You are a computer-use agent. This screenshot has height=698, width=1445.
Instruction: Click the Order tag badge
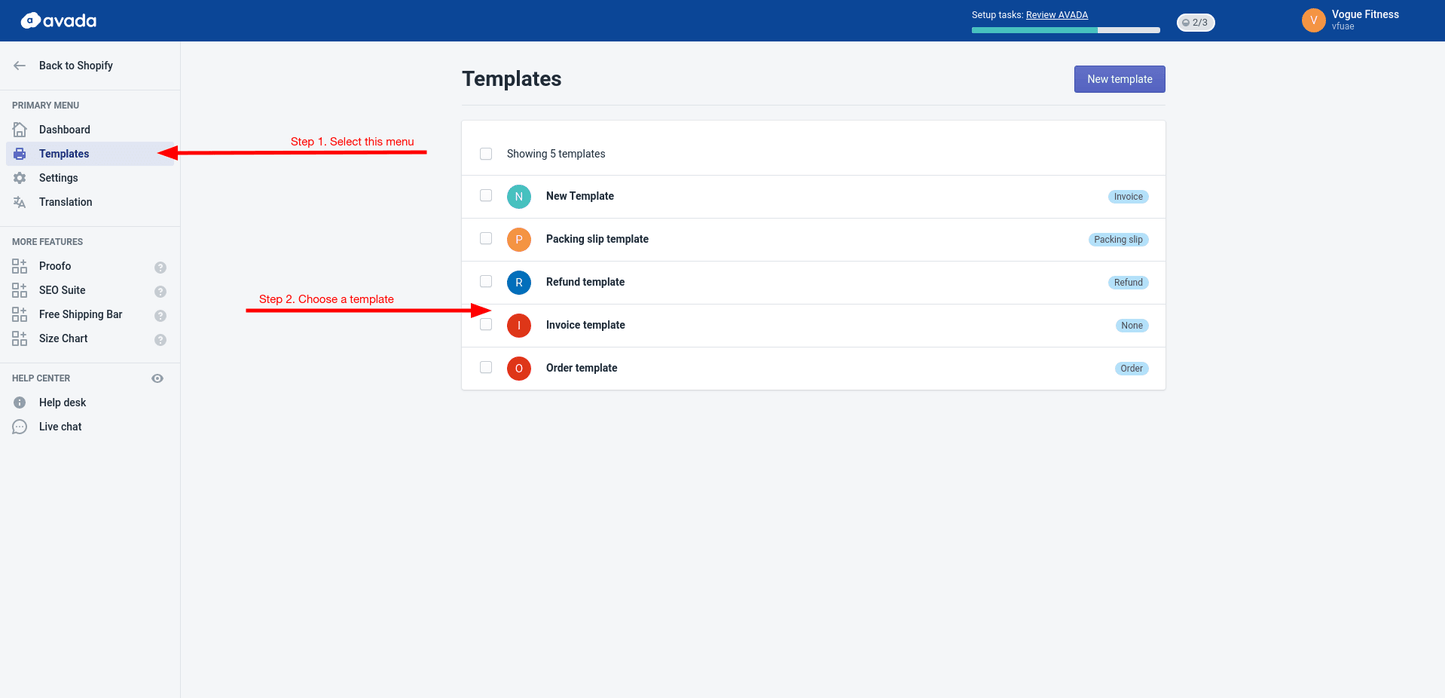tap(1132, 369)
